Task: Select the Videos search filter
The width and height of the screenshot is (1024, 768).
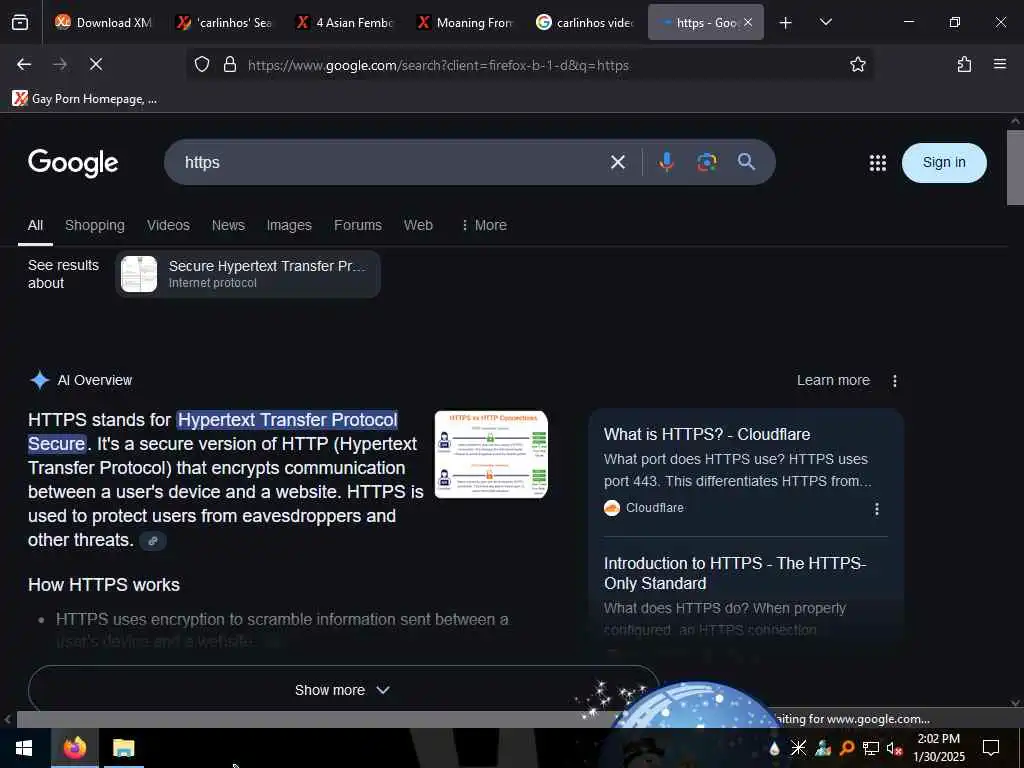Action: point(168,225)
